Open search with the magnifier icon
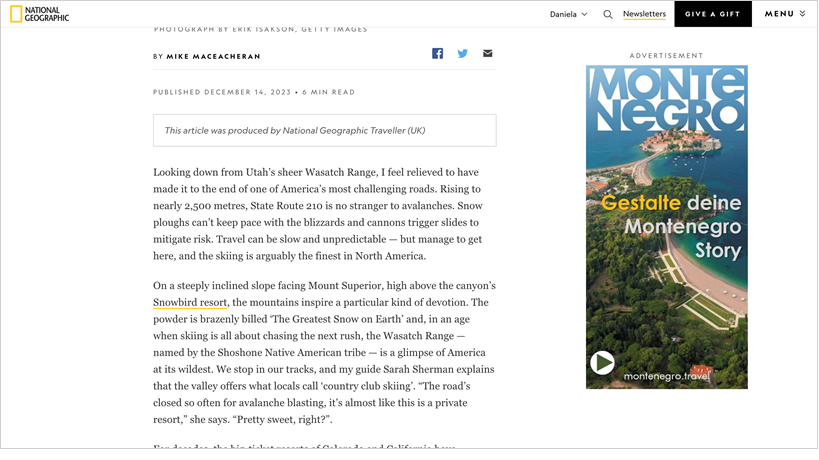Viewport: 819px width, 460px height. click(x=608, y=14)
